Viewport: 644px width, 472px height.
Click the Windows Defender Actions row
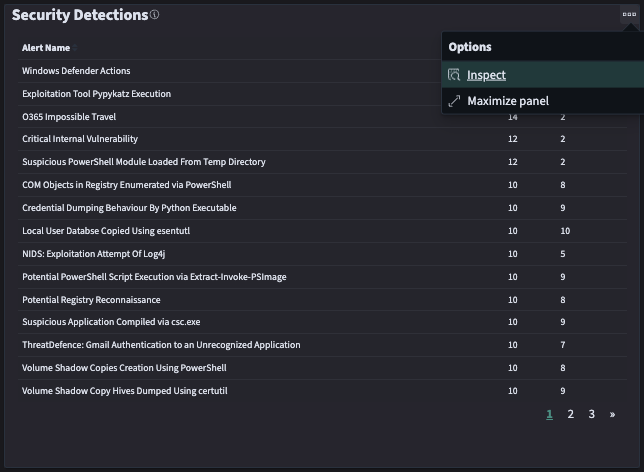[x=76, y=71]
